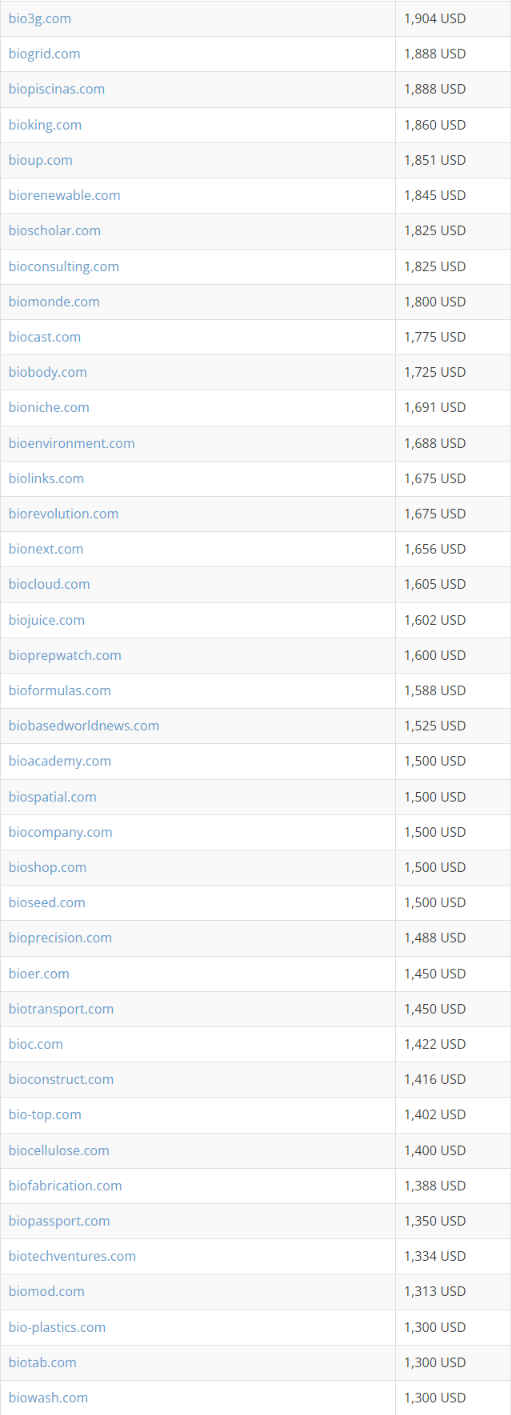
Task: Open biobasedworldnews.com listing
Action: [84, 725]
